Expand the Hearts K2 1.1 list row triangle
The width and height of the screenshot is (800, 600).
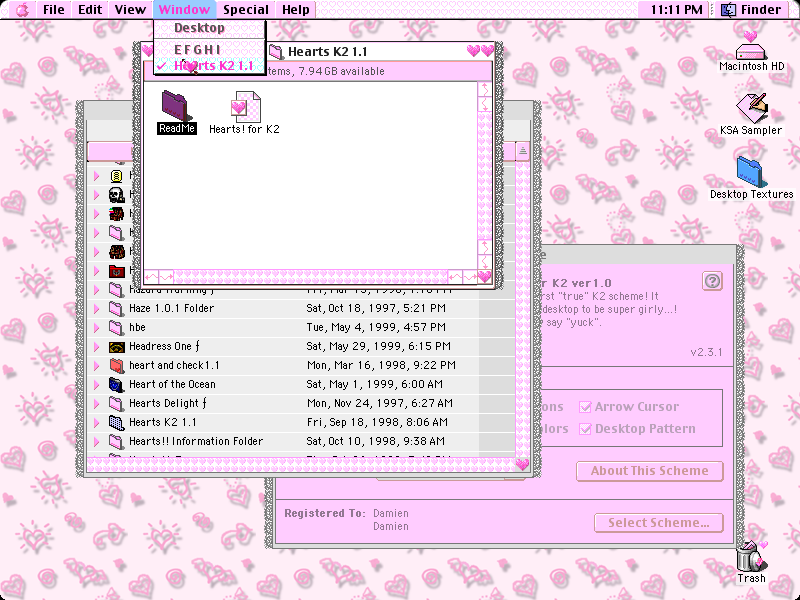pos(96,422)
